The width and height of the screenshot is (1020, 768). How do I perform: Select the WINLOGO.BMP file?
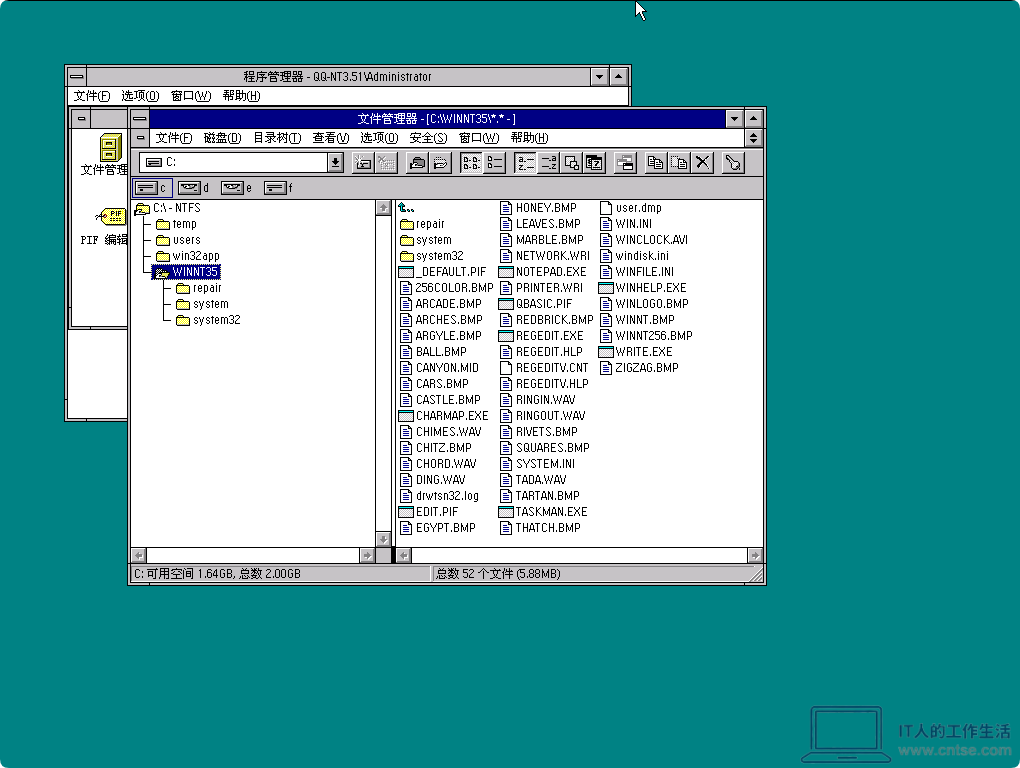(644, 304)
